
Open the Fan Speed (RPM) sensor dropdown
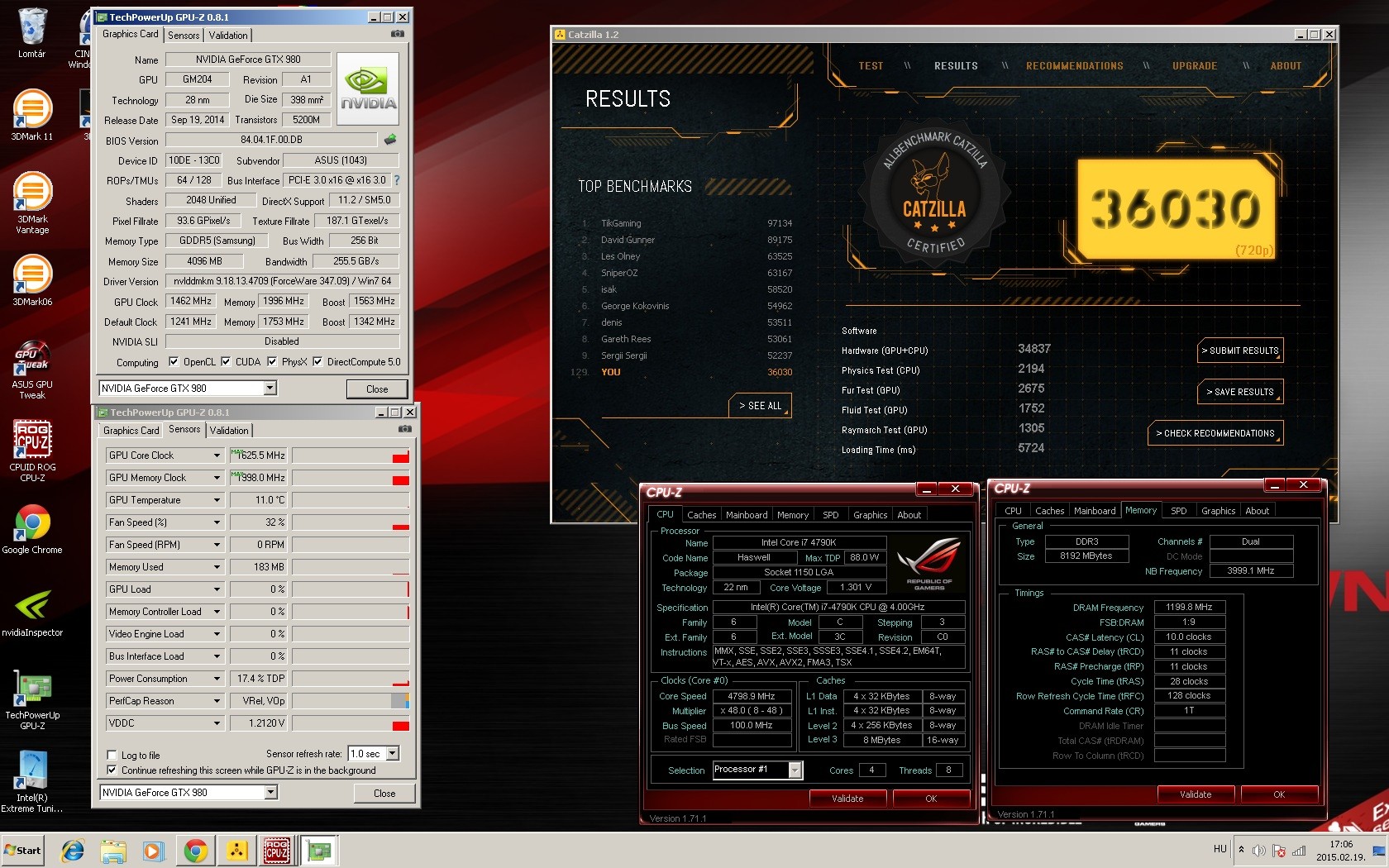[217, 545]
